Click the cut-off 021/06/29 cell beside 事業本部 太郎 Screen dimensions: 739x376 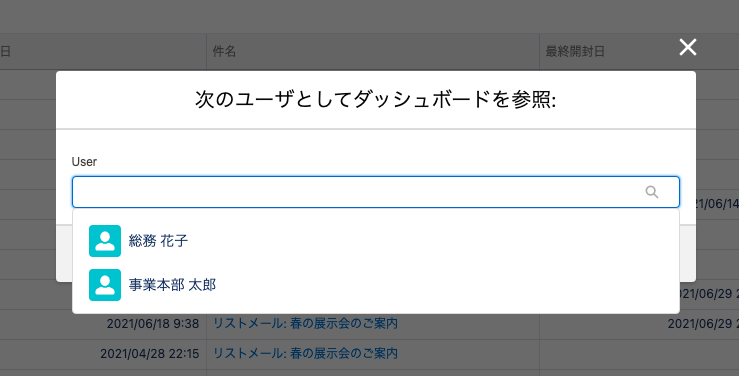(x=709, y=294)
